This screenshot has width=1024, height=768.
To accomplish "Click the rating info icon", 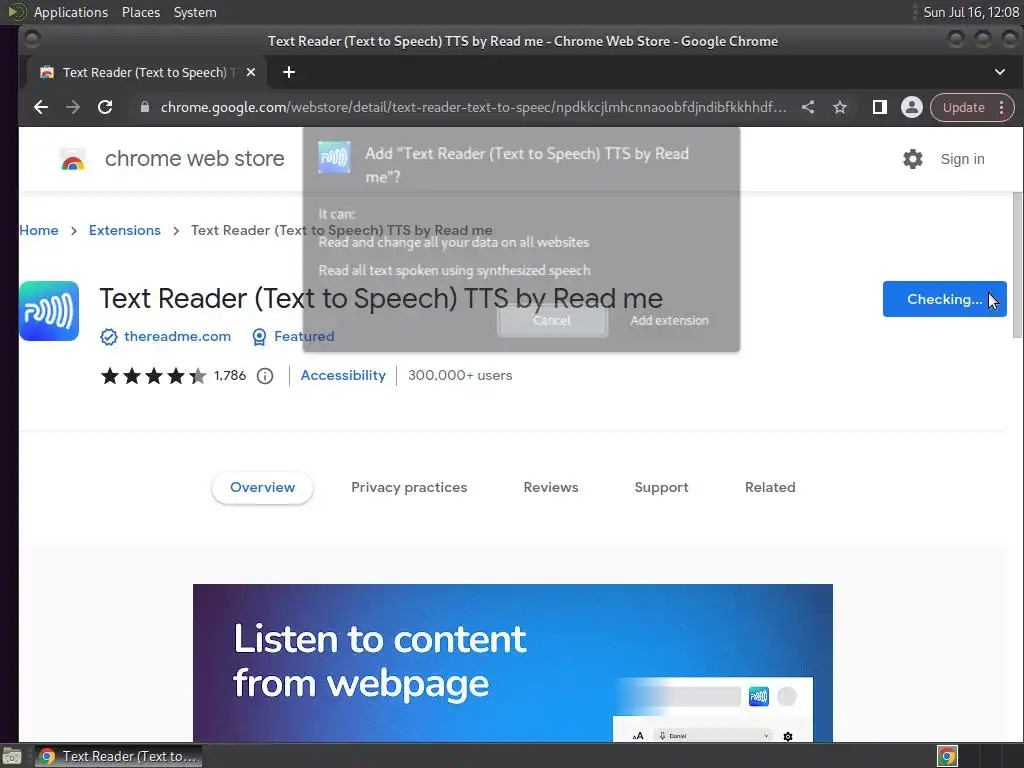I will 264,376.
